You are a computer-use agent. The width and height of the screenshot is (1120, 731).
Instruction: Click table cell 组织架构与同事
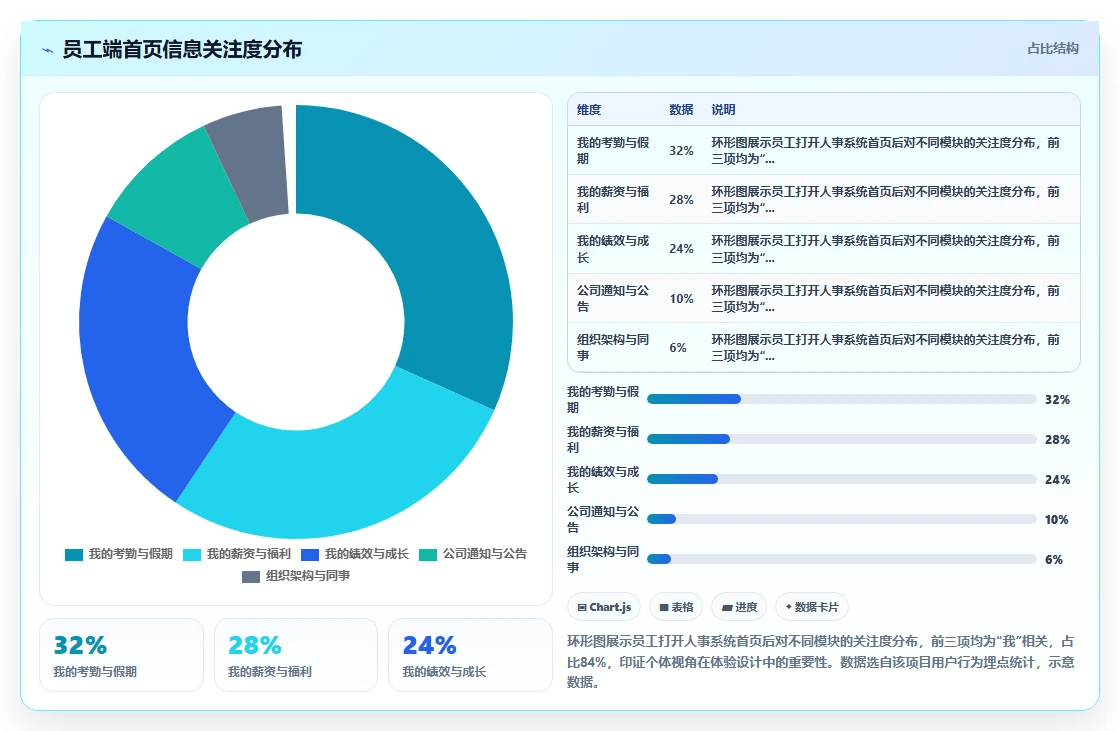click(x=614, y=347)
